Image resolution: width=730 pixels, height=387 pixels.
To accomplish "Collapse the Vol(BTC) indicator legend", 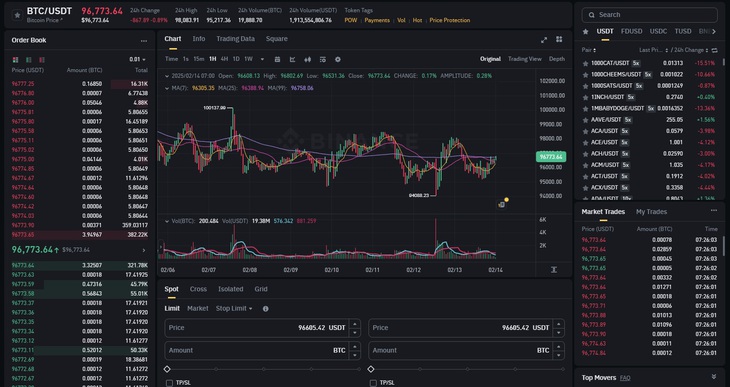I will point(167,221).
